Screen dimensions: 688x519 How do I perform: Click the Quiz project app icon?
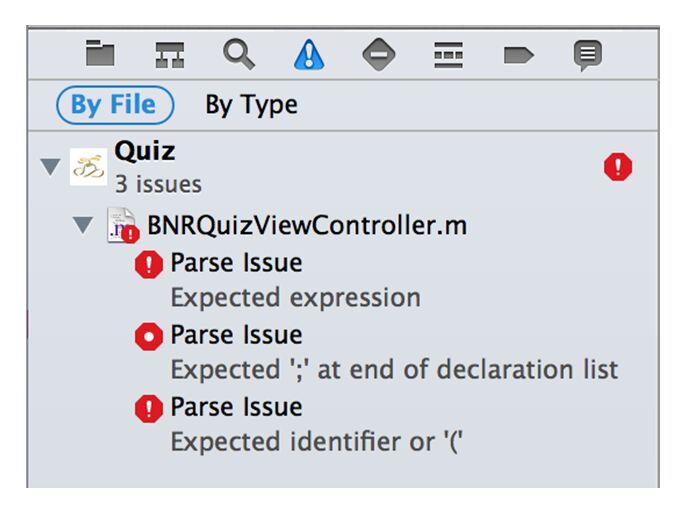(88, 167)
